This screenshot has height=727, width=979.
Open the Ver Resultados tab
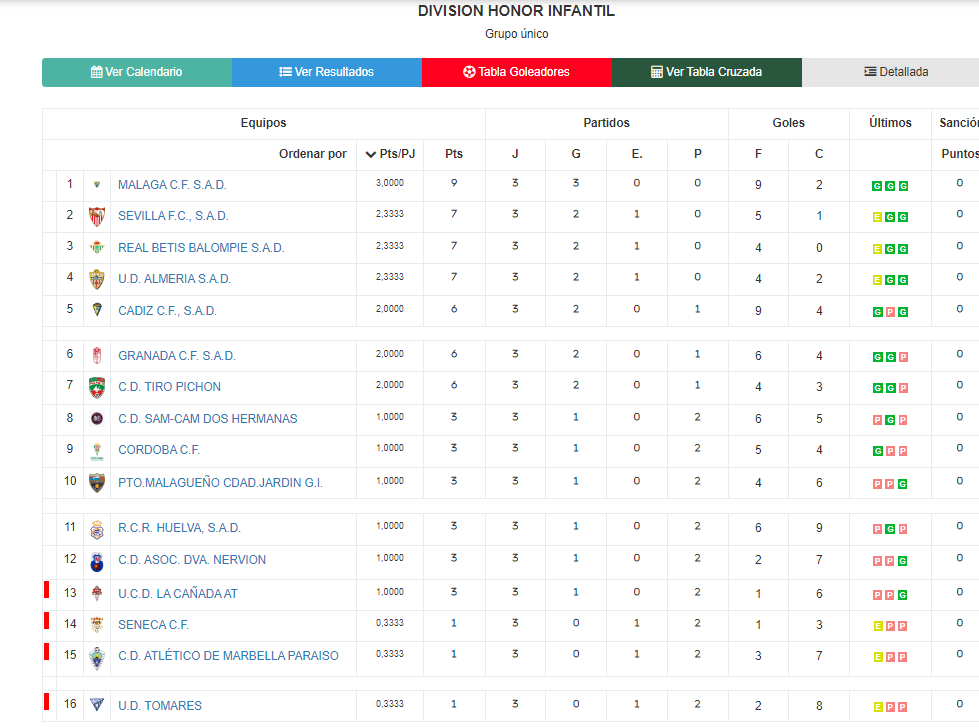(x=327, y=72)
